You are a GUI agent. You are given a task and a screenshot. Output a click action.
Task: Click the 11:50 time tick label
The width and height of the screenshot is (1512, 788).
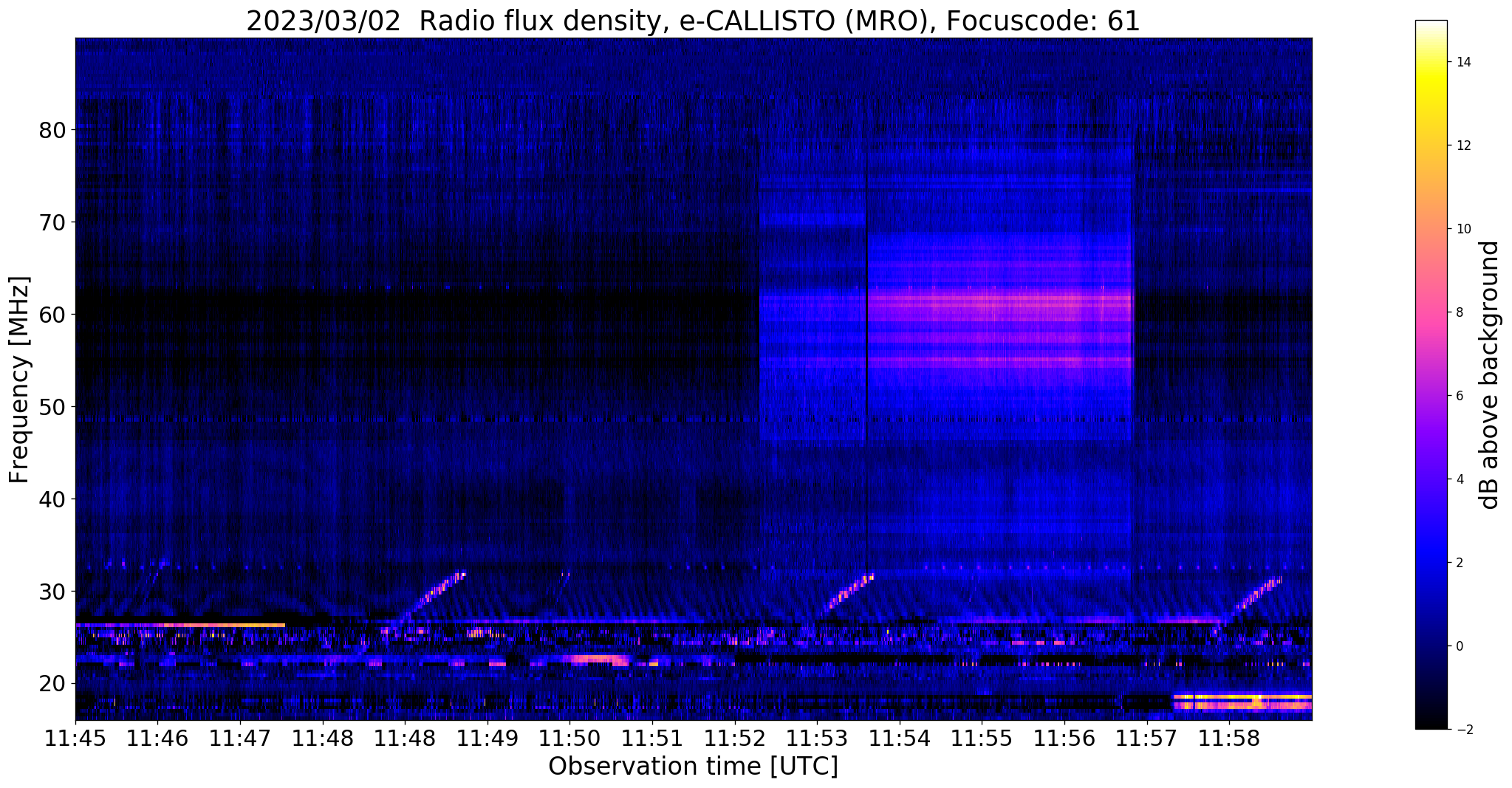point(569,739)
